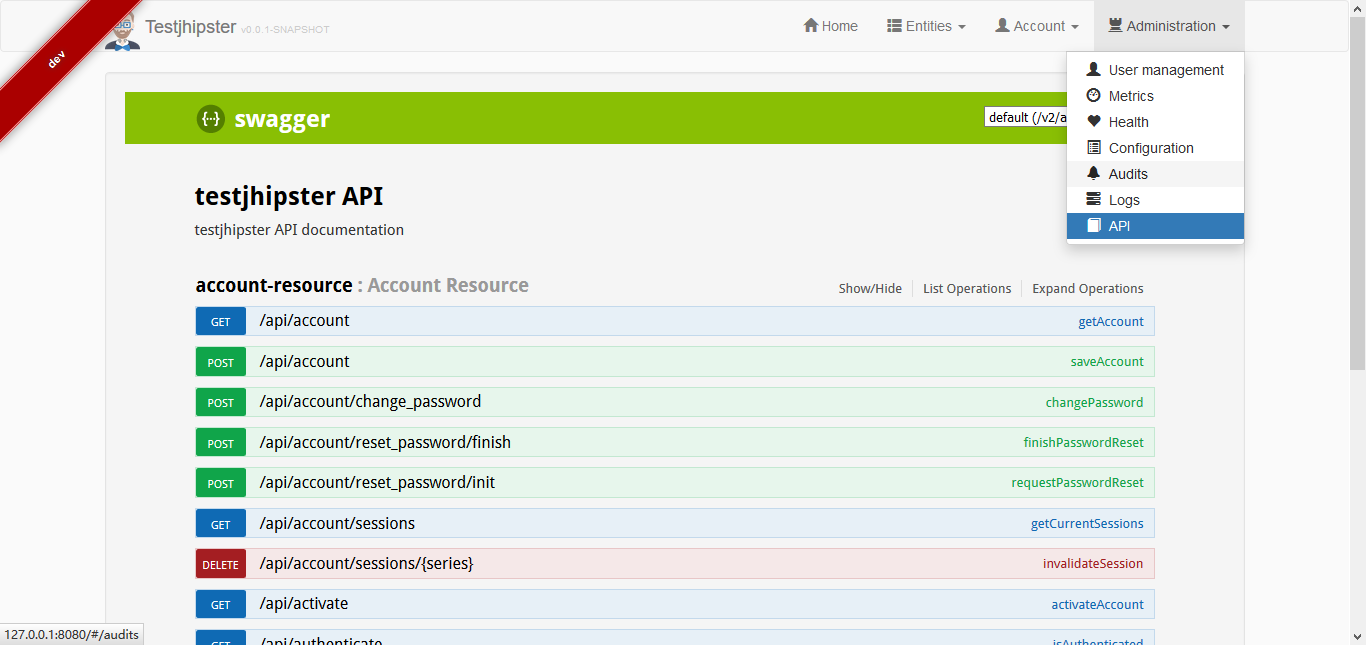Image resolution: width=1366 pixels, height=645 pixels.
Task: Open the /api/account/sessions/{series} path
Action: tap(366, 563)
